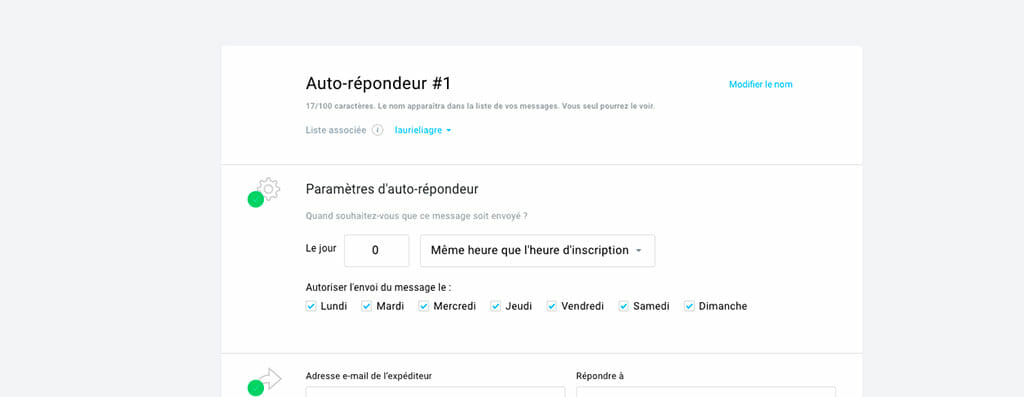
Task: Click the Modifier le nom link
Action: coord(761,84)
